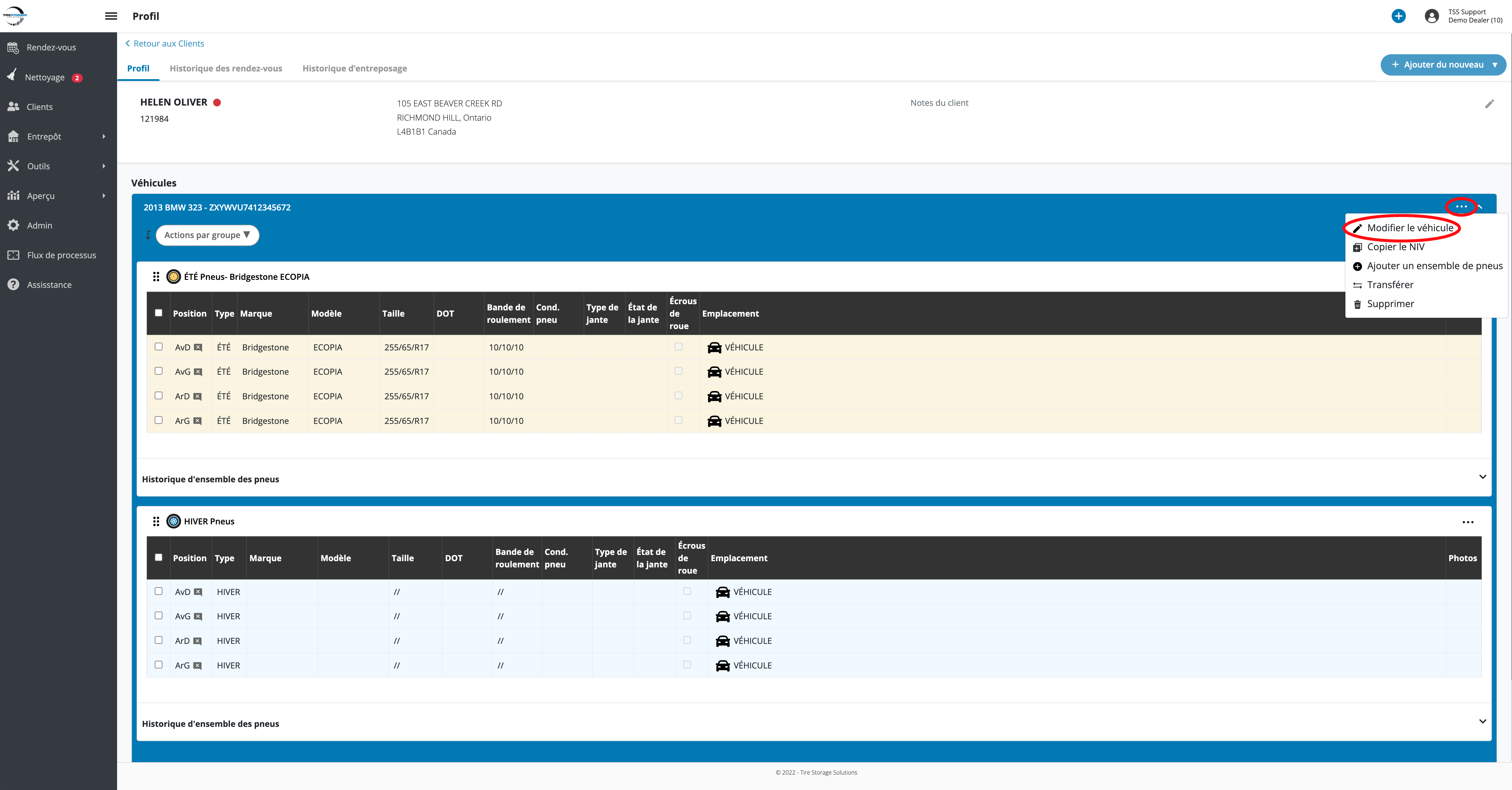Open the Actions par groupe dropdown

click(x=207, y=235)
